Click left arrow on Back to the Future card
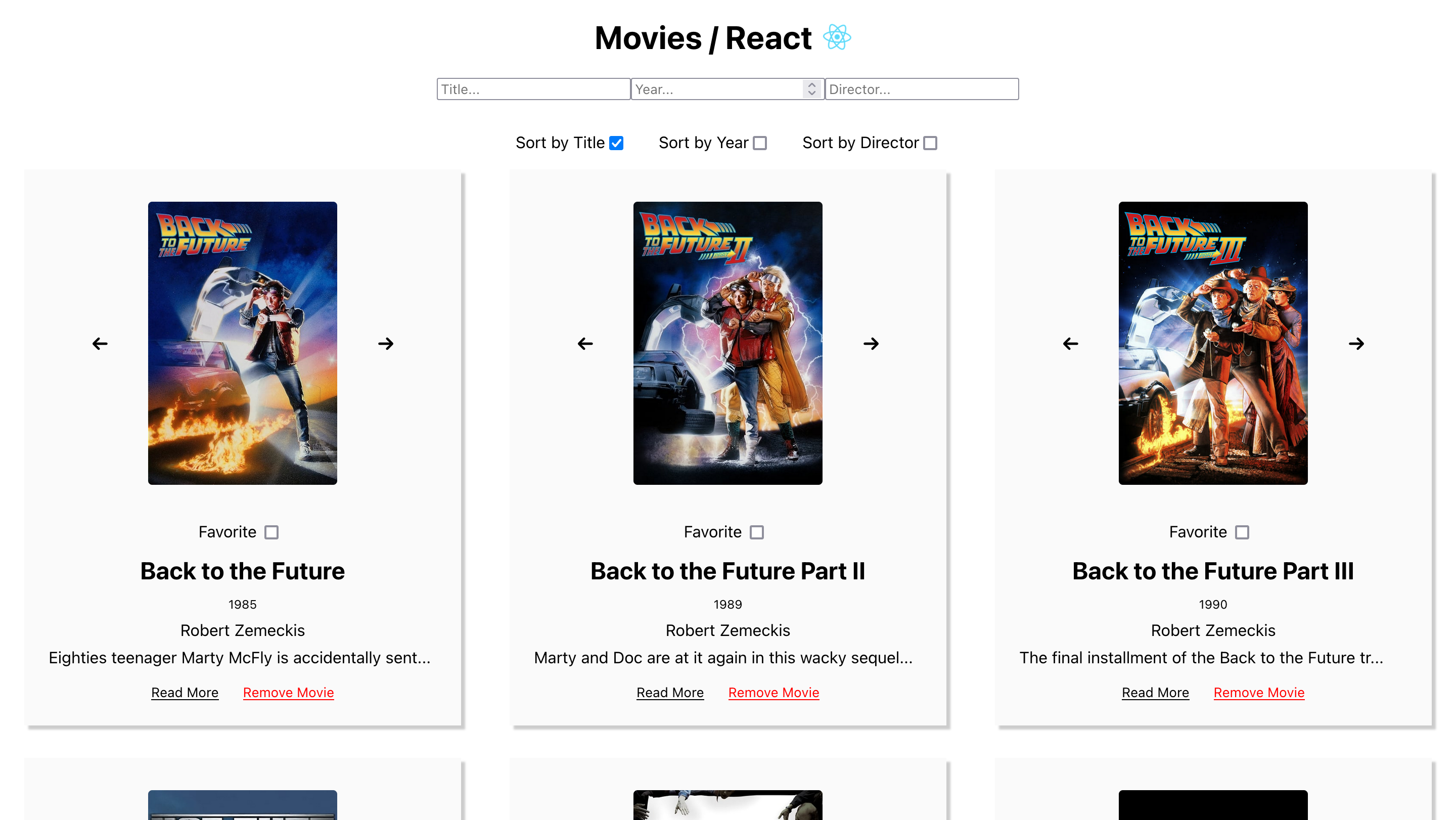 100,344
